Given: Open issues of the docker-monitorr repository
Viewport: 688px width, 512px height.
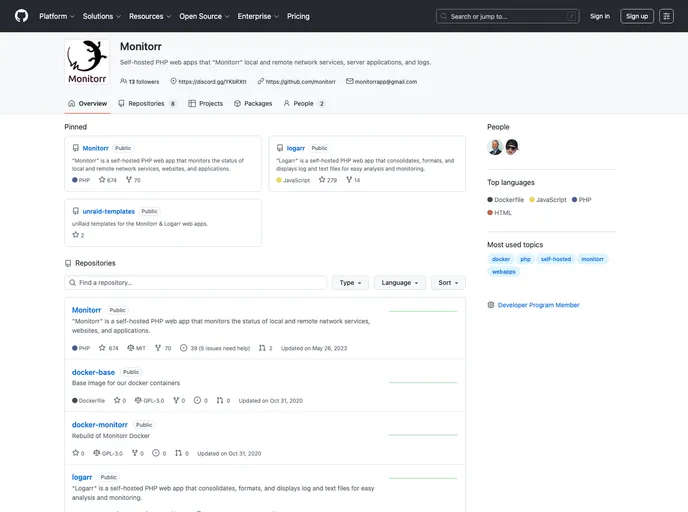Looking at the screenshot, I should tap(159, 453).
